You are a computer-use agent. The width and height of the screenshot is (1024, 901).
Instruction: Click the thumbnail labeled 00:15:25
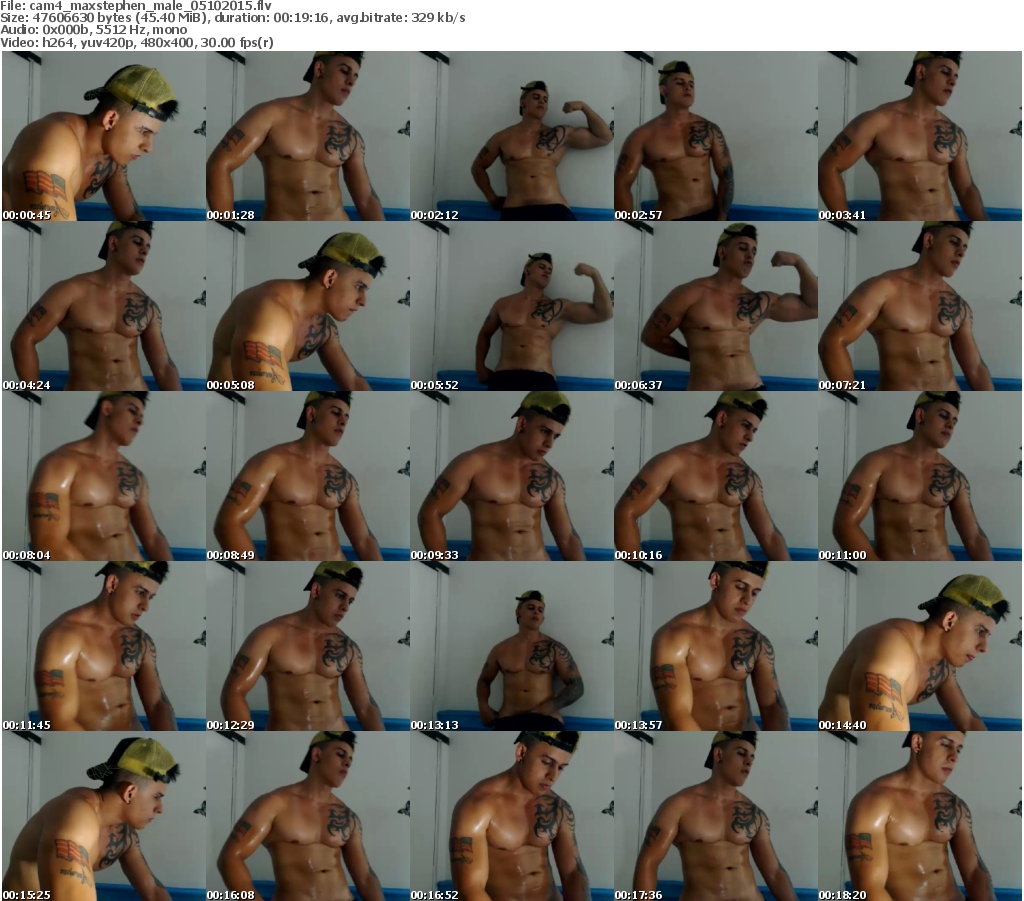(104, 816)
